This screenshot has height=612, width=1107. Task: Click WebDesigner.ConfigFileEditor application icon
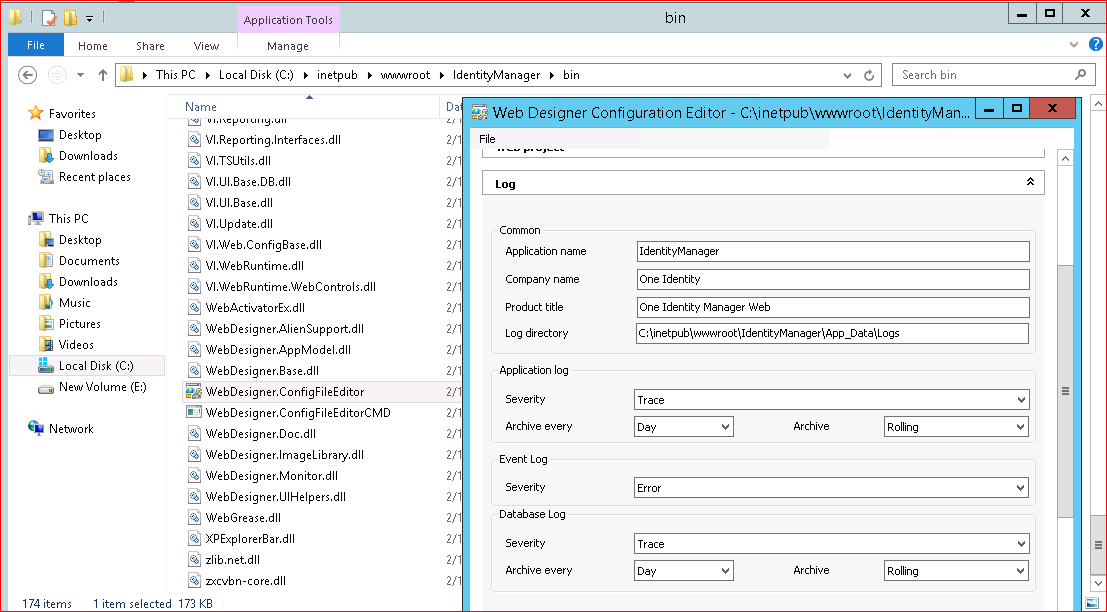[x=193, y=392]
